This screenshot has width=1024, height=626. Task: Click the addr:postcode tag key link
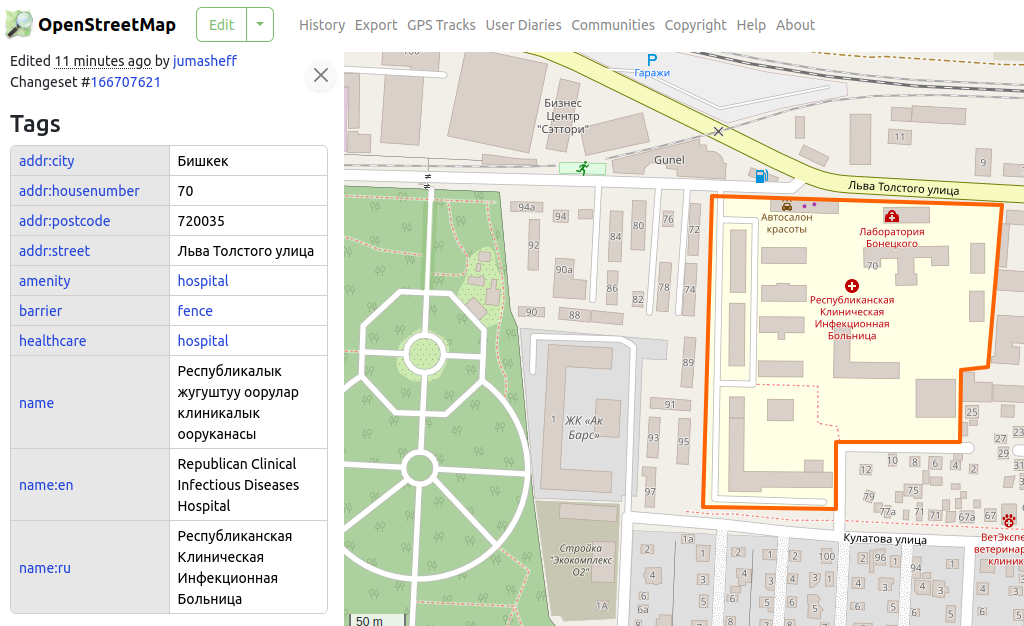click(65, 221)
